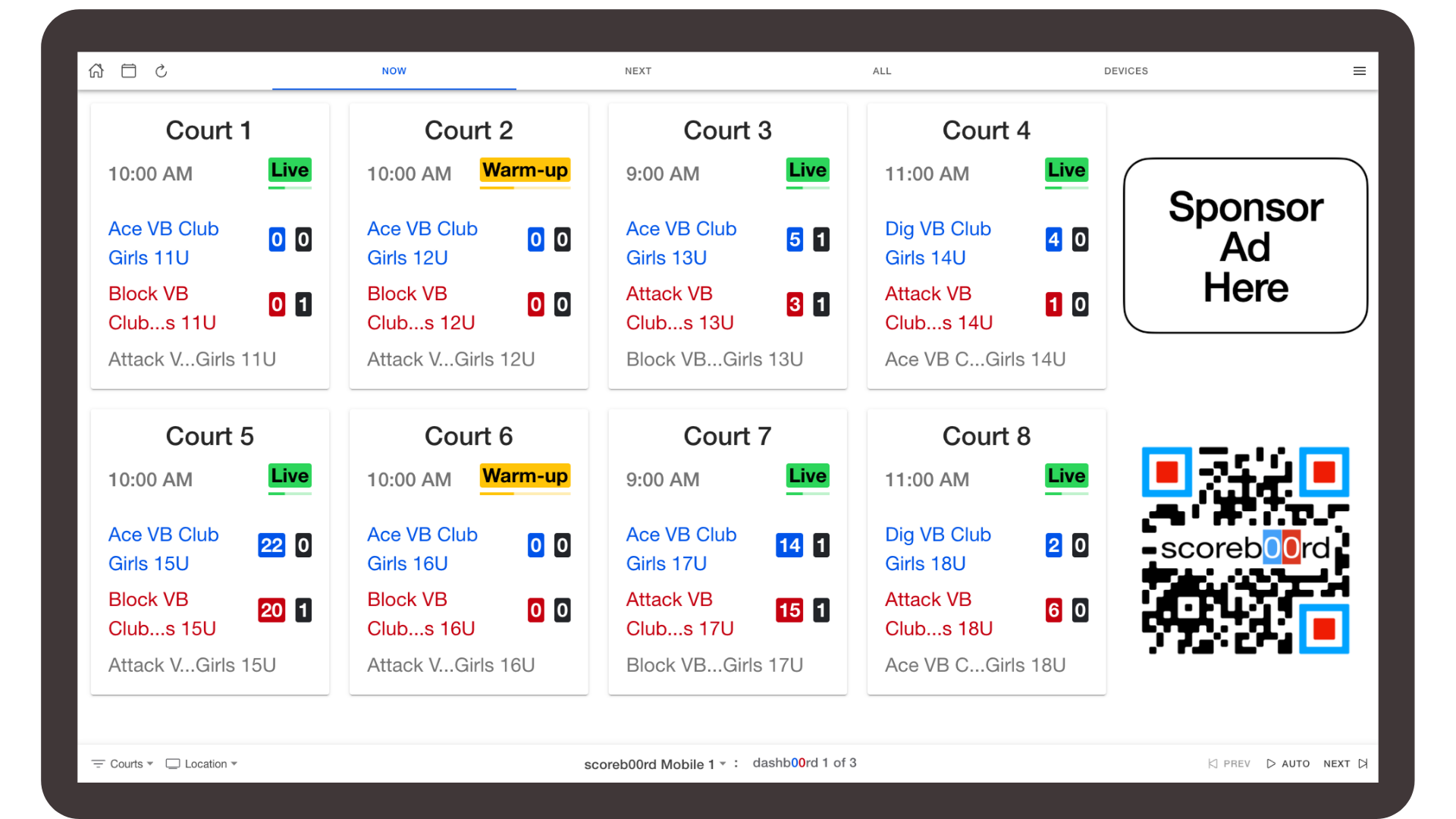Click Court 4 red score 1
1456x819 pixels.
[x=1054, y=305]
